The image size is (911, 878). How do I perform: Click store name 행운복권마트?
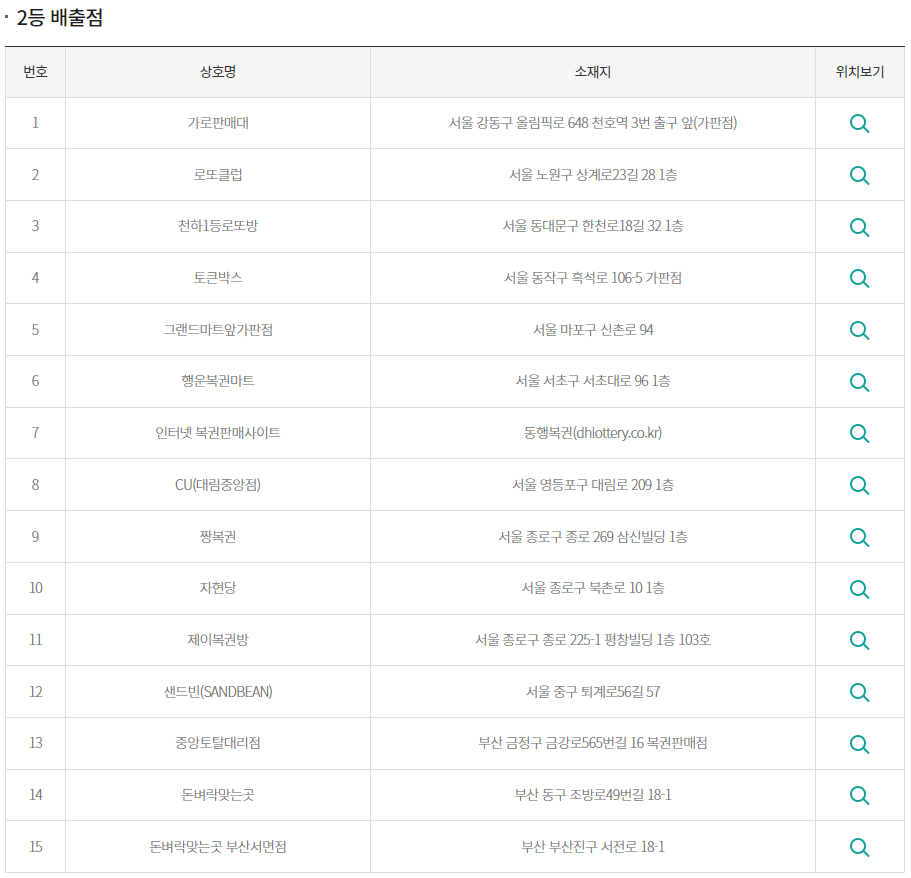pyautogui.click(x=218, y=381)
